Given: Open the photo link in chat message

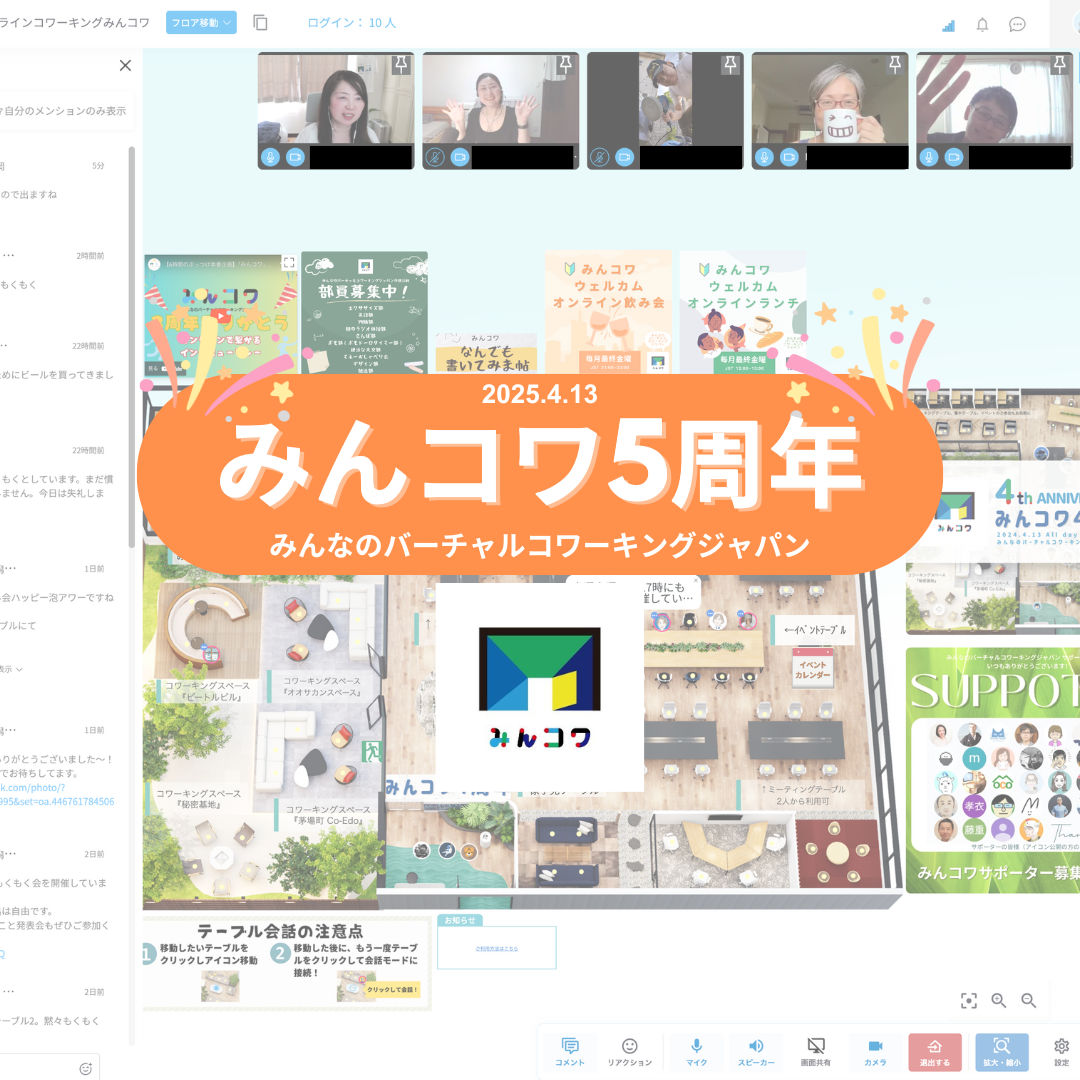Looking at the screenshot, I should [57, 794].
